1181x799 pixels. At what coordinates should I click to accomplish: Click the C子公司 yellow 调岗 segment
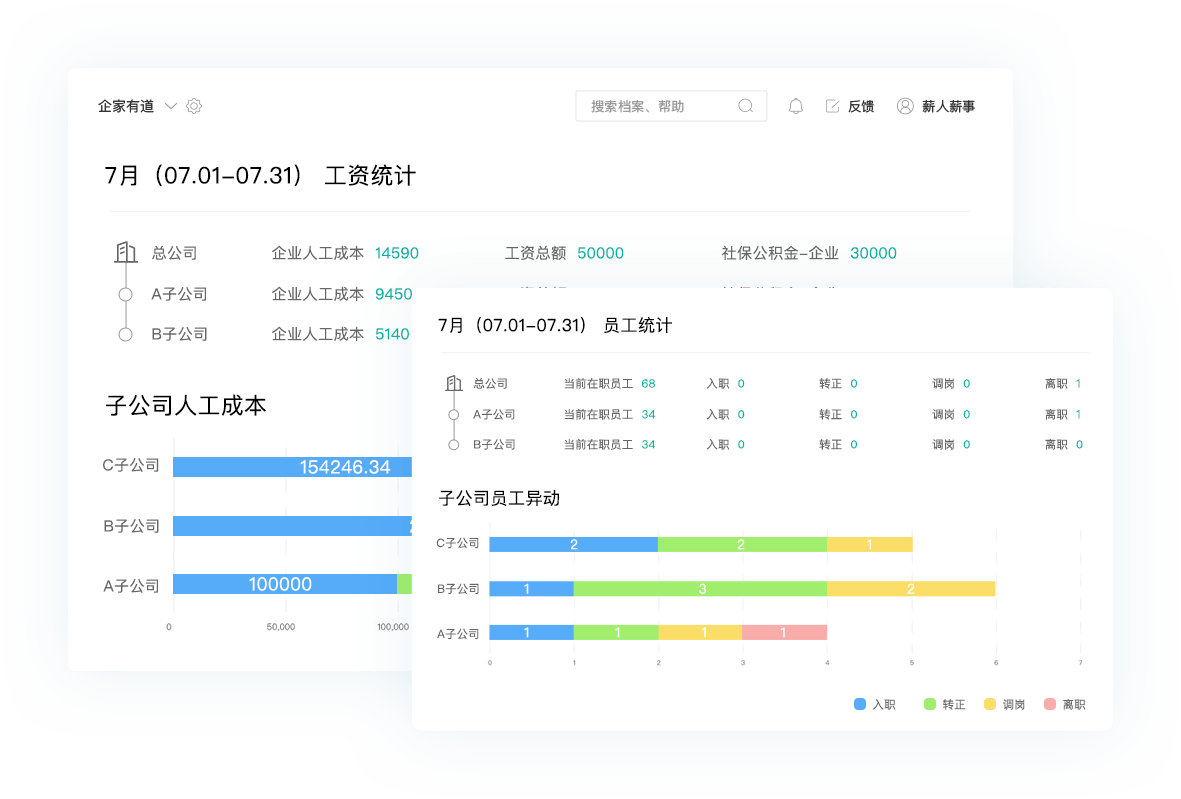point(869,544)
